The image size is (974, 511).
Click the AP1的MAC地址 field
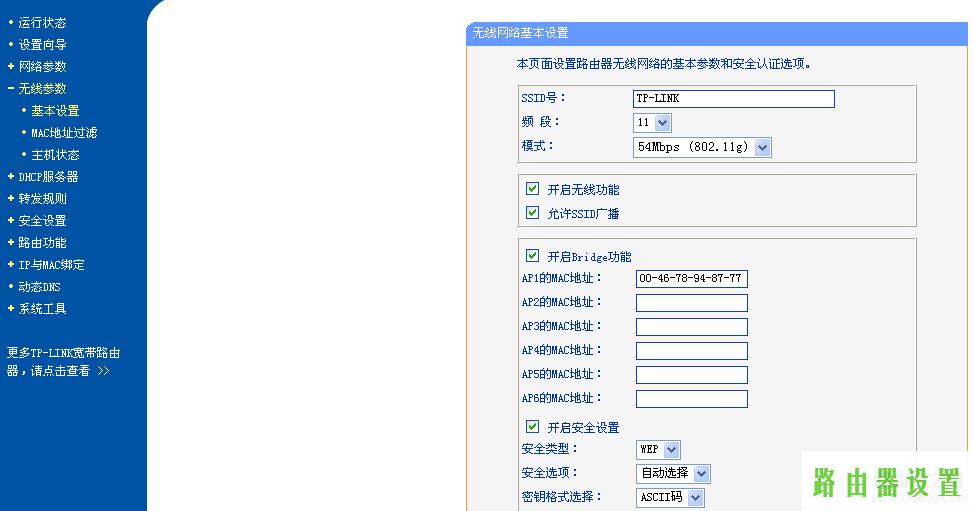[x=691, y=279]
